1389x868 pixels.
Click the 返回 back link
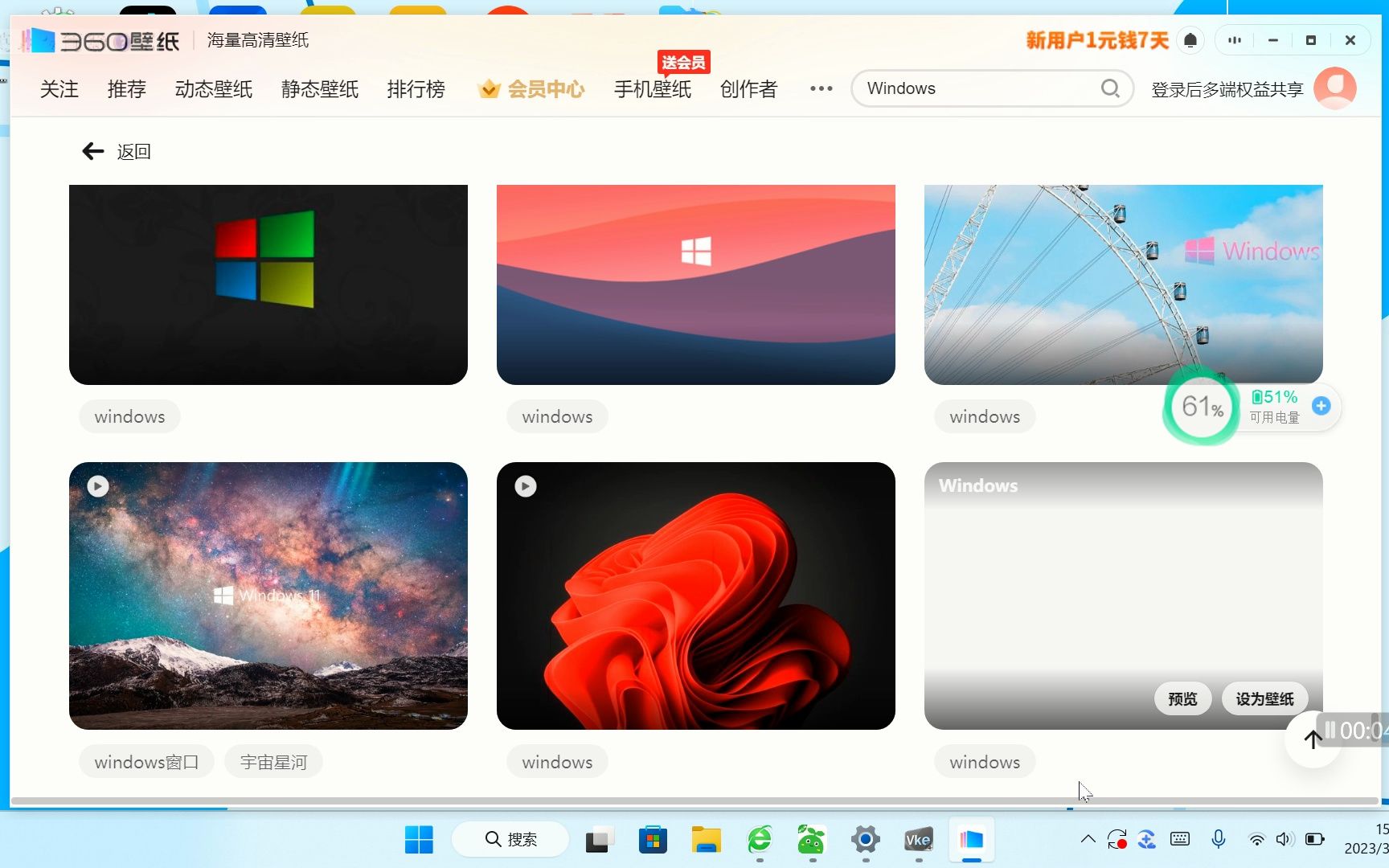[x=133, y=151]
